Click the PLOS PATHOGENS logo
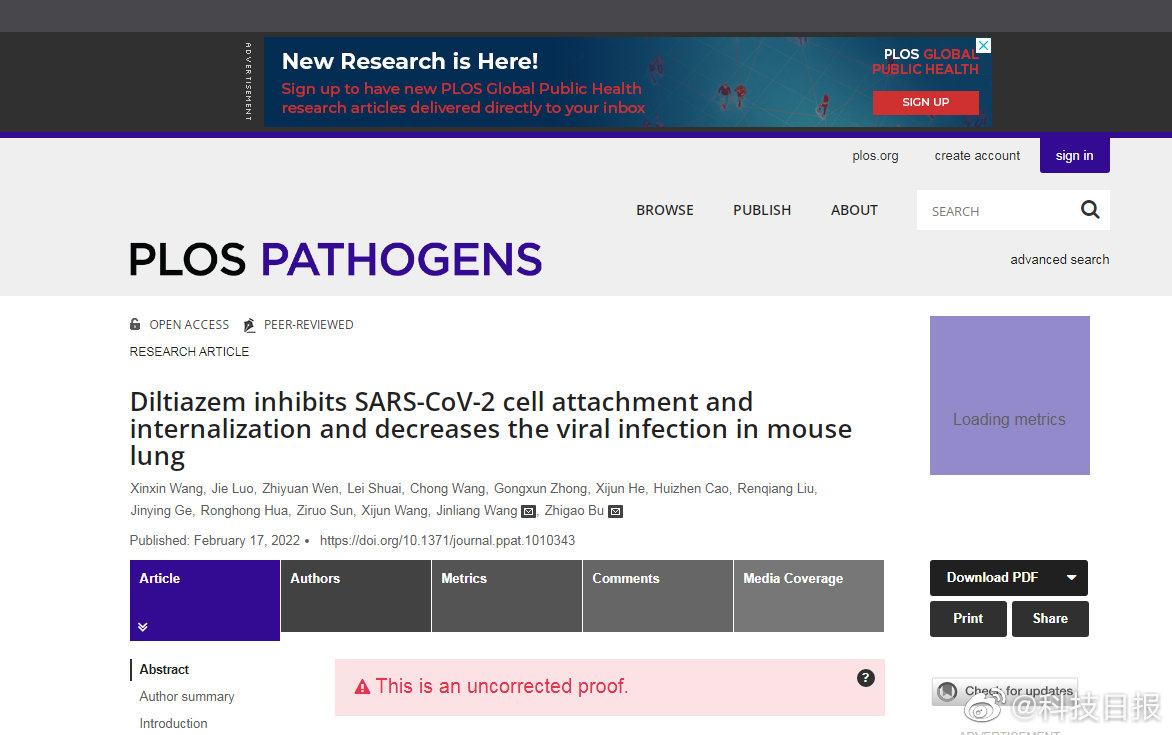This screenshot has height=735, width=1172. (x=336, y=259)
